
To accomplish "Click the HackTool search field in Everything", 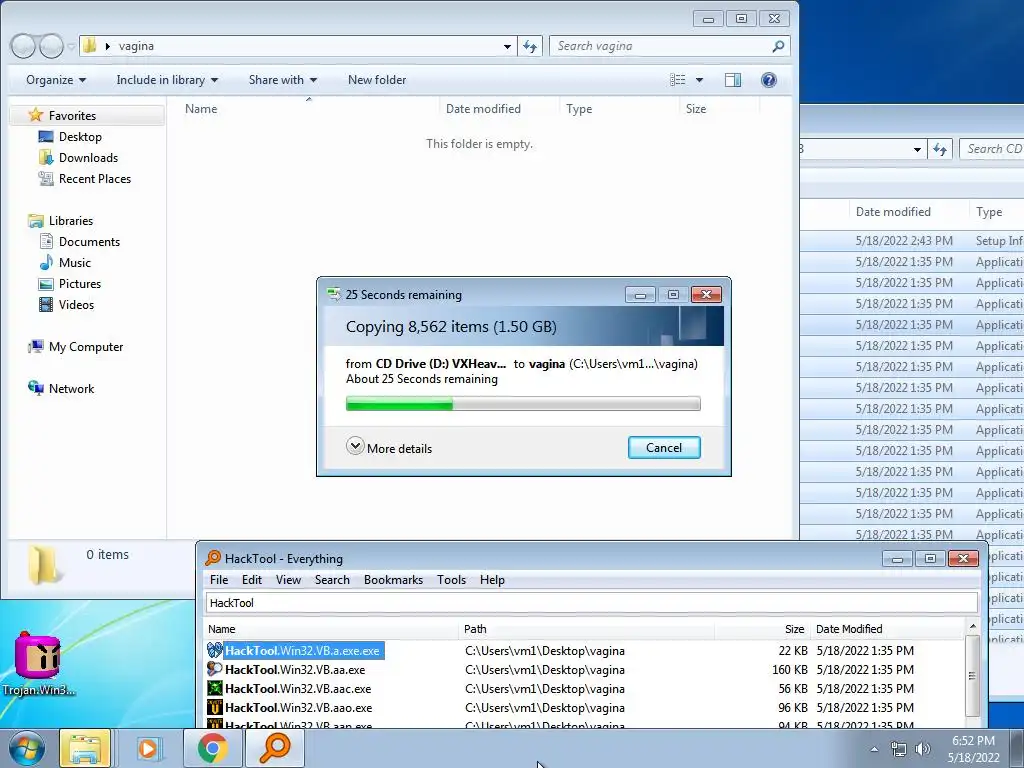I will (592, 603).
